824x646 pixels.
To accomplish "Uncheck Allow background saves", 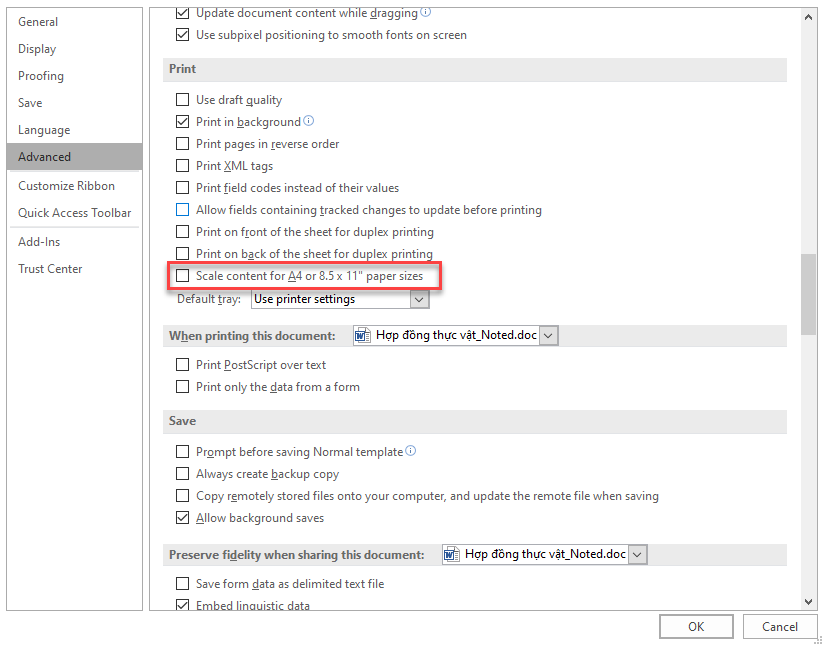I will point(182,518).
